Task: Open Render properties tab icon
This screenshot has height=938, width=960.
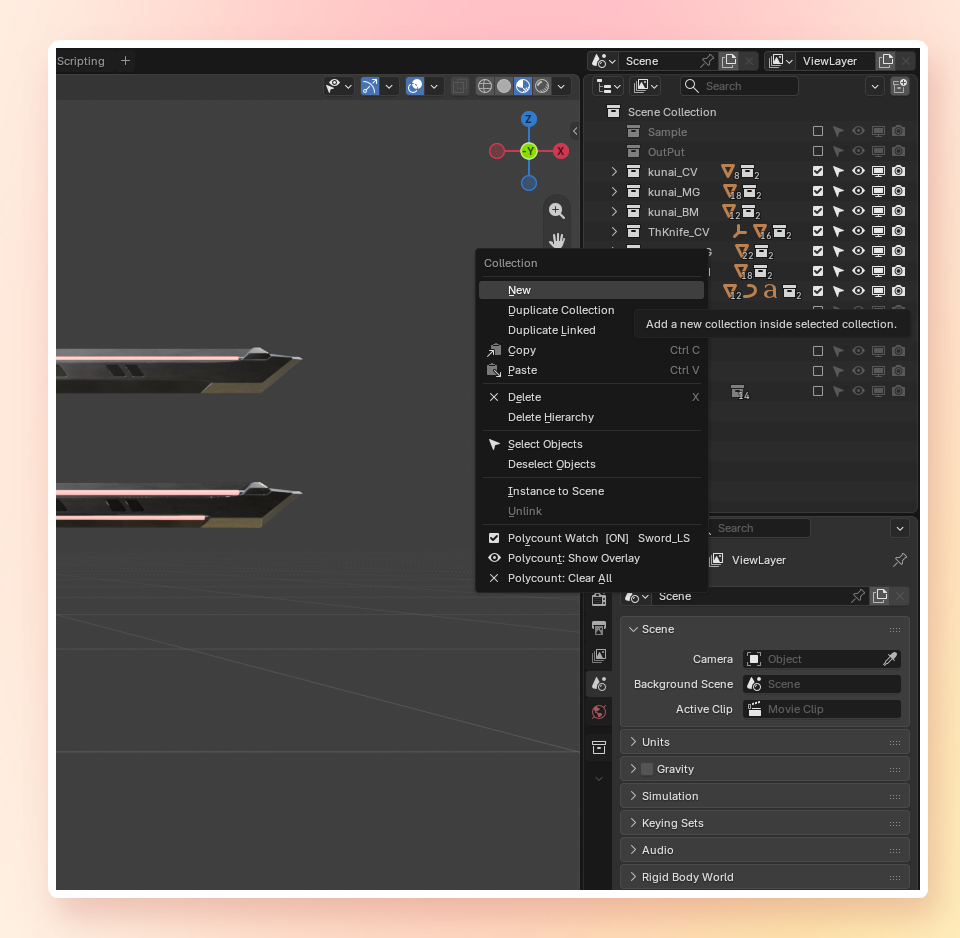Action: pos(599,599)
